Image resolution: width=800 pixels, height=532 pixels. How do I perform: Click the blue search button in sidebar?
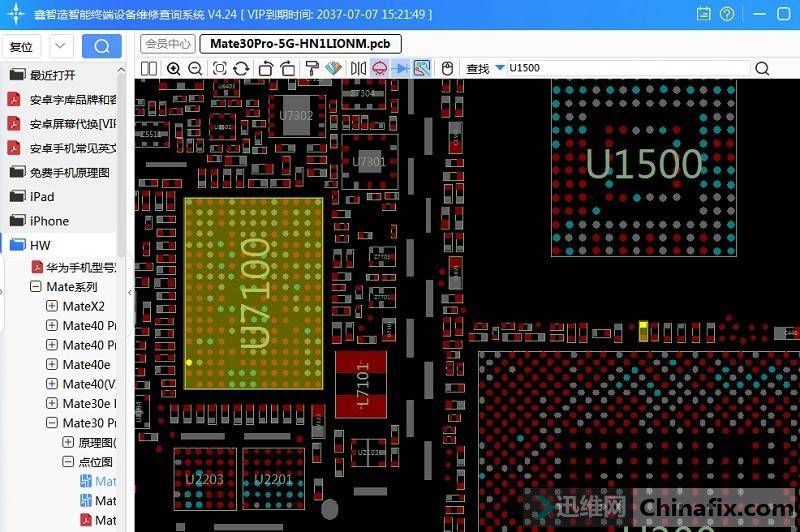(101, 46)
